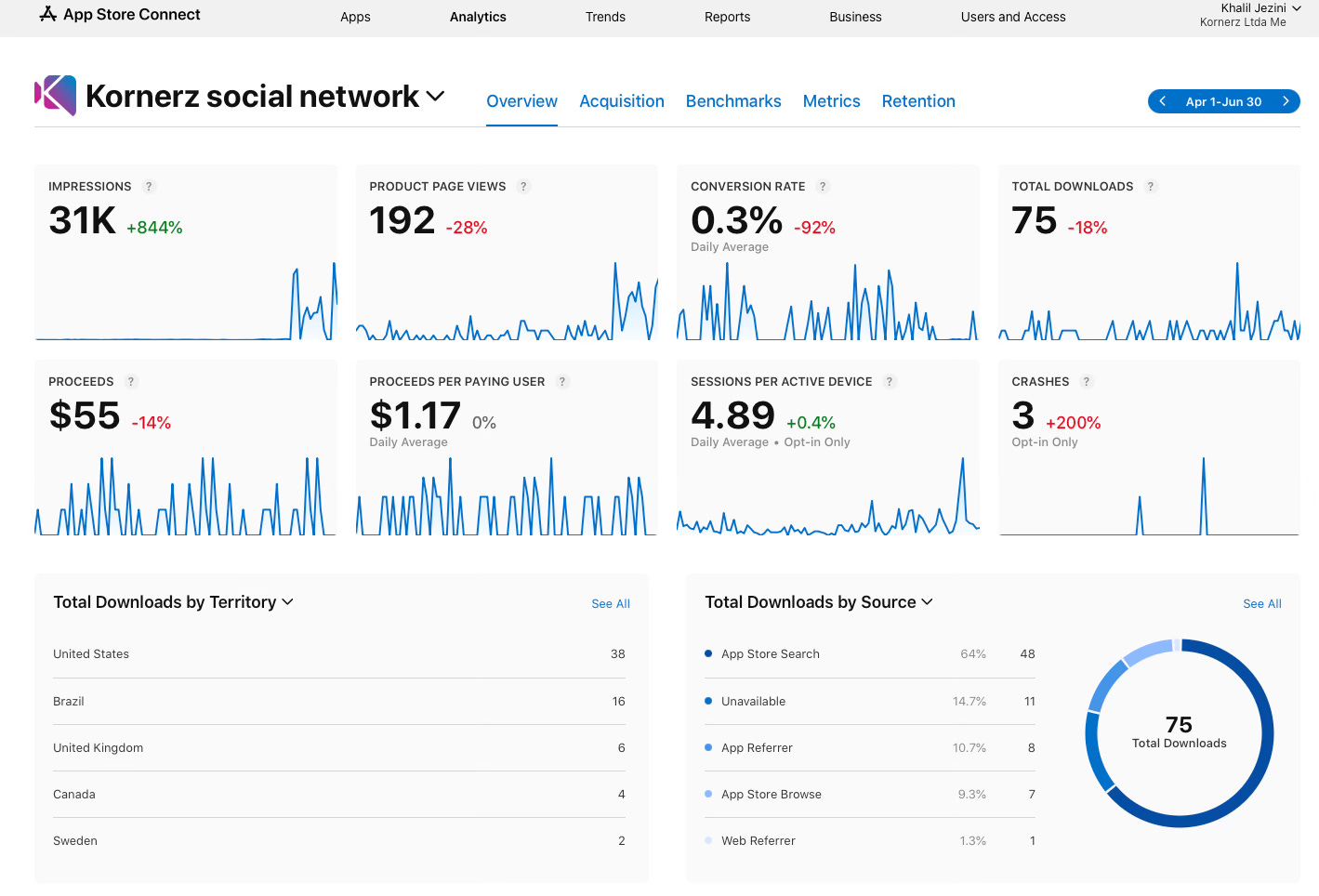Image resolution: width=1319 pixels, height=896 pixels.
Task: Click See All for downloads by source
Action: [1262, 603]
